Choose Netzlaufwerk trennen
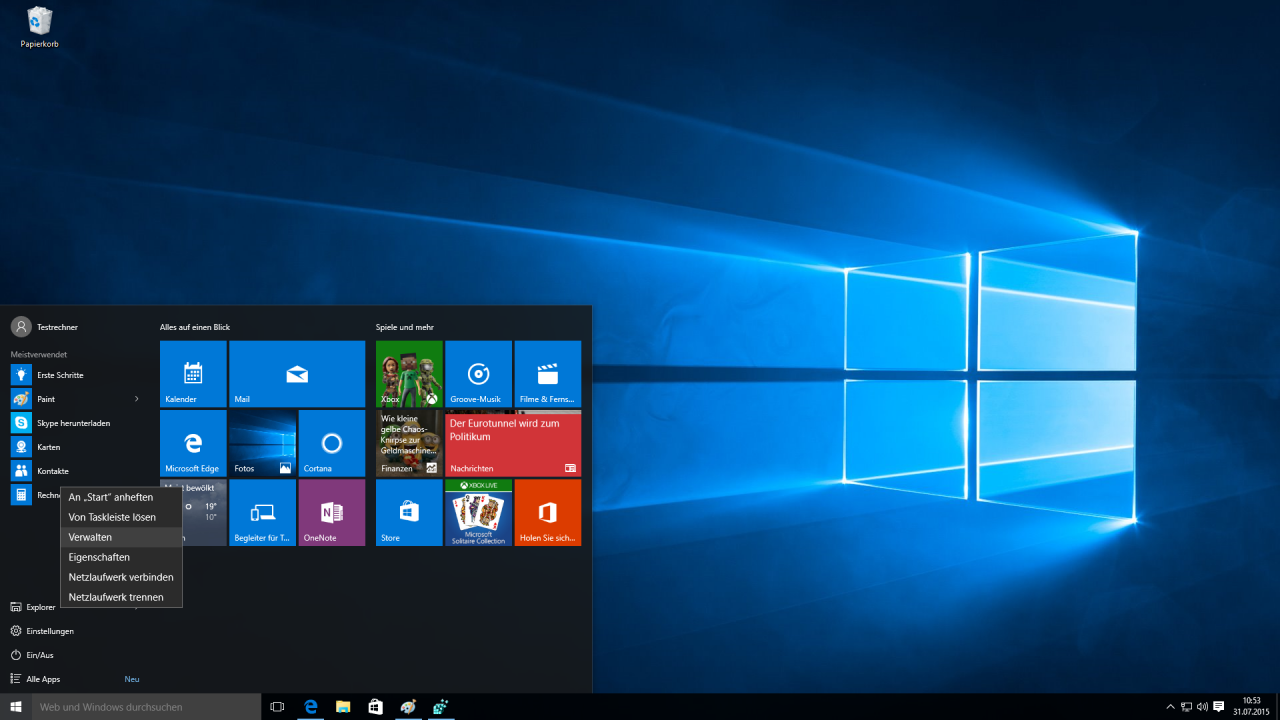The width and height of the screenshot is (1280, 720). (122, 597)
